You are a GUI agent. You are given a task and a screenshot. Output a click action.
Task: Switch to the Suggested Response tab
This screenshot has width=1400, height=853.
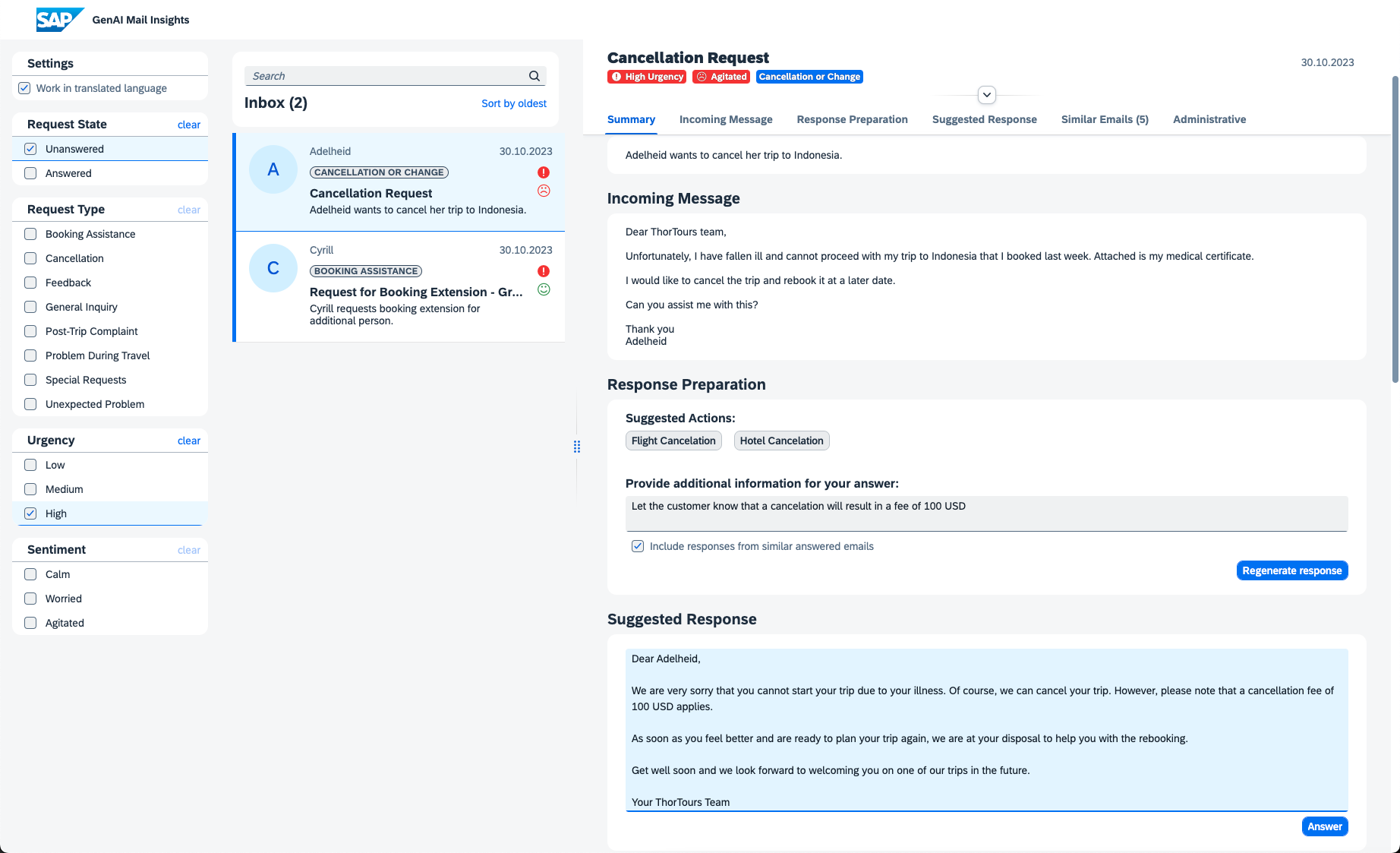984,119
